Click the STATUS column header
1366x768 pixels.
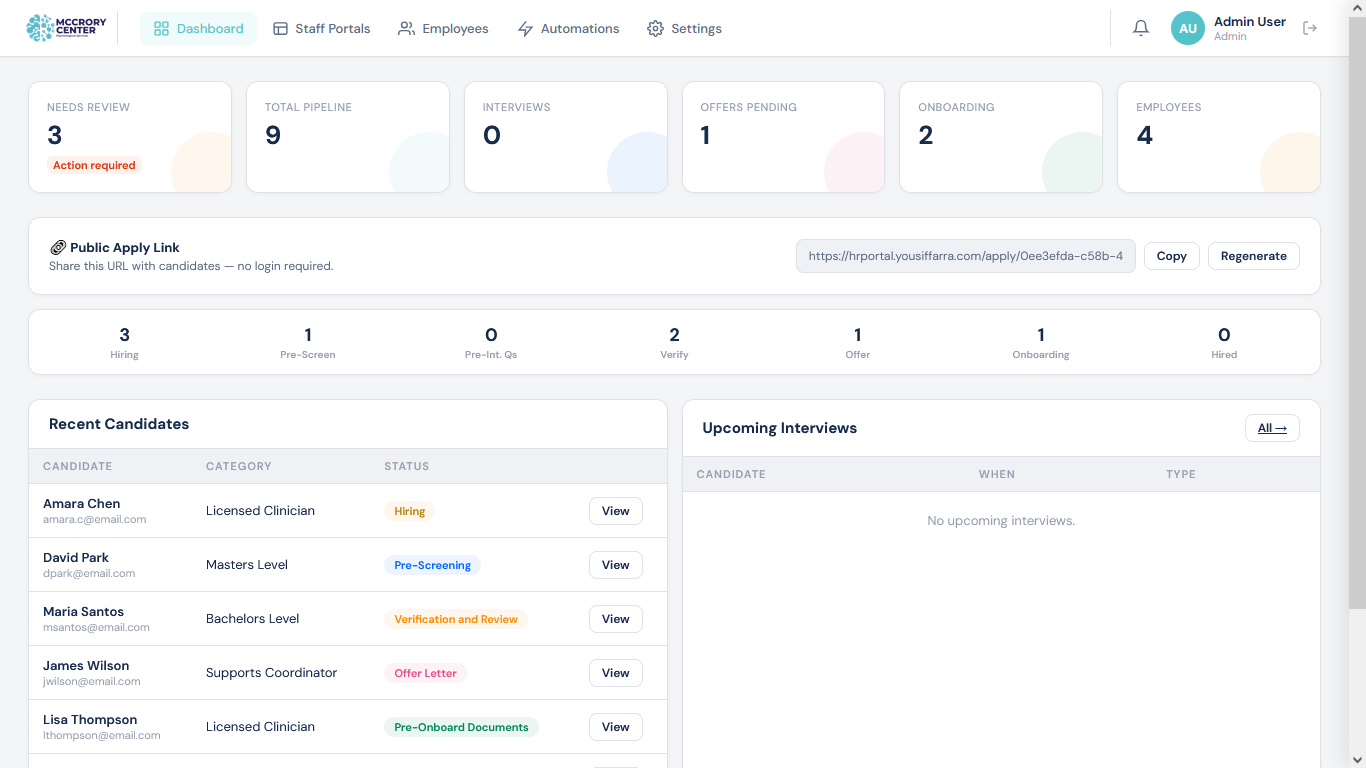[x=407, y=466]
